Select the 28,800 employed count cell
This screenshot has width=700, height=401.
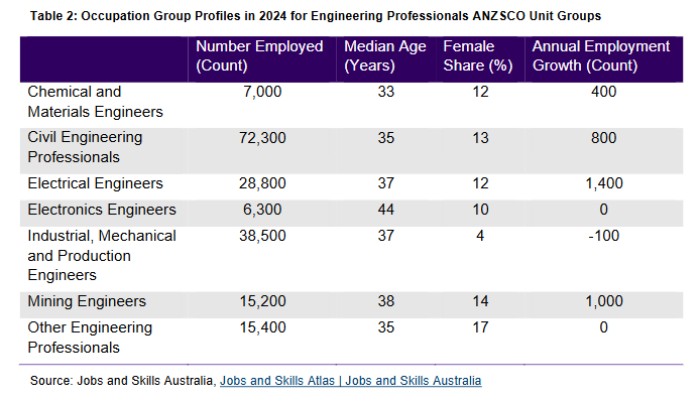pyautogui.click(x=260, y=184)
